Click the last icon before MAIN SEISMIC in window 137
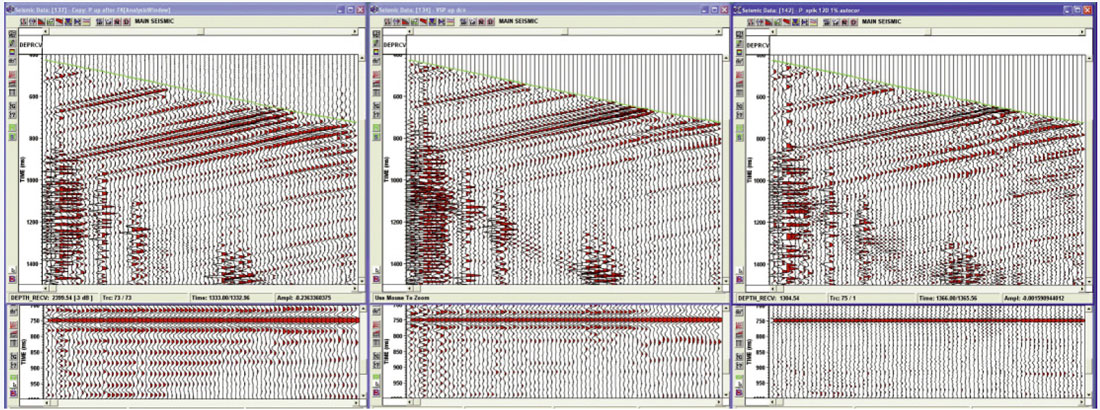This screenshot has width=1100, height=410. pos(126,21)
